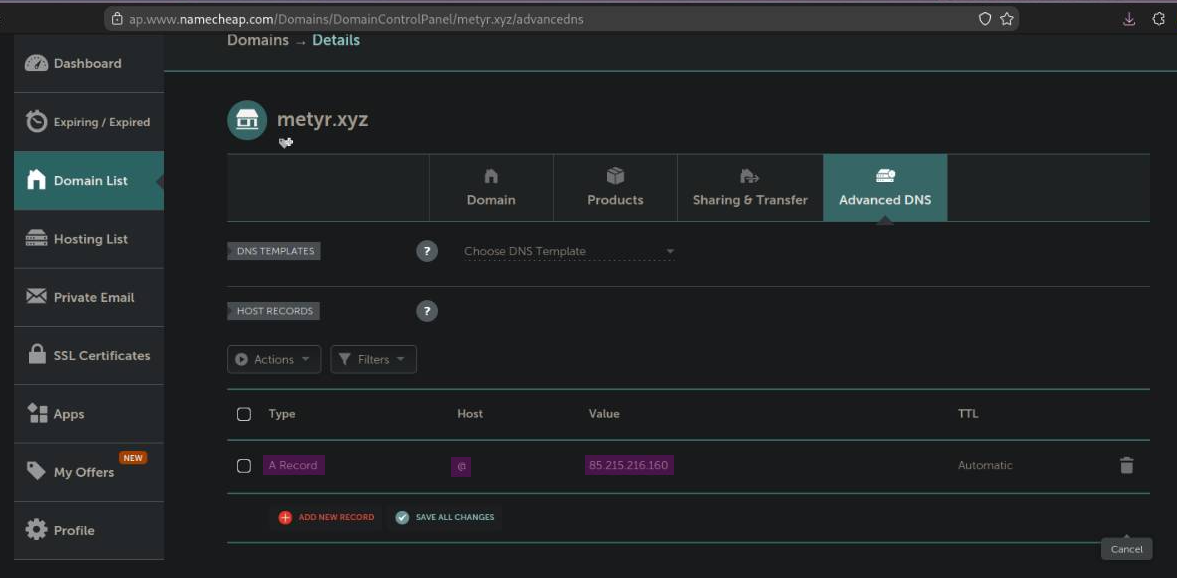The width and height of the screenshot is (1177, 578).
Task: Click the Domain List house icon
Action: 36,179
